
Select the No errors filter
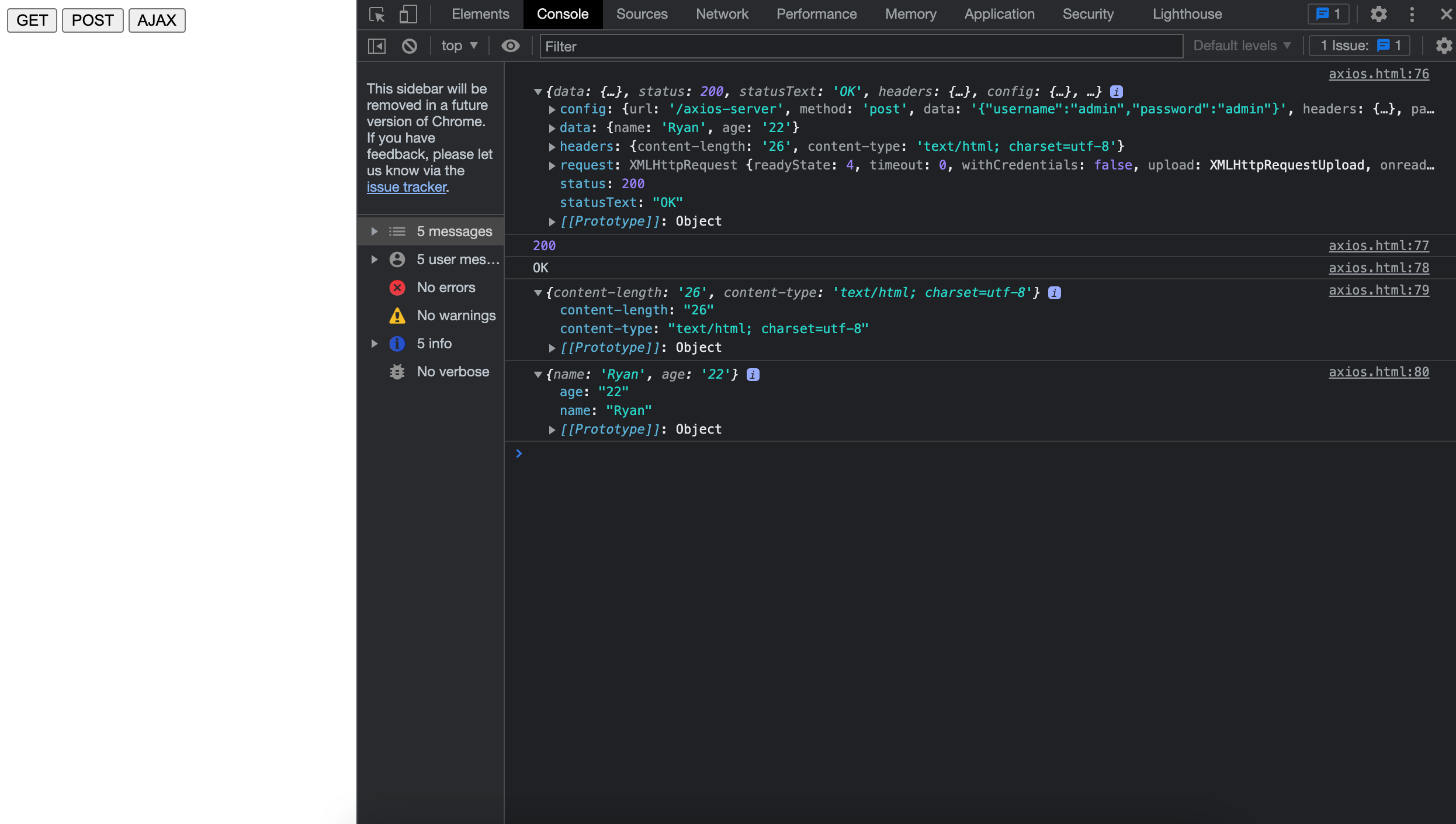[431, 288]
